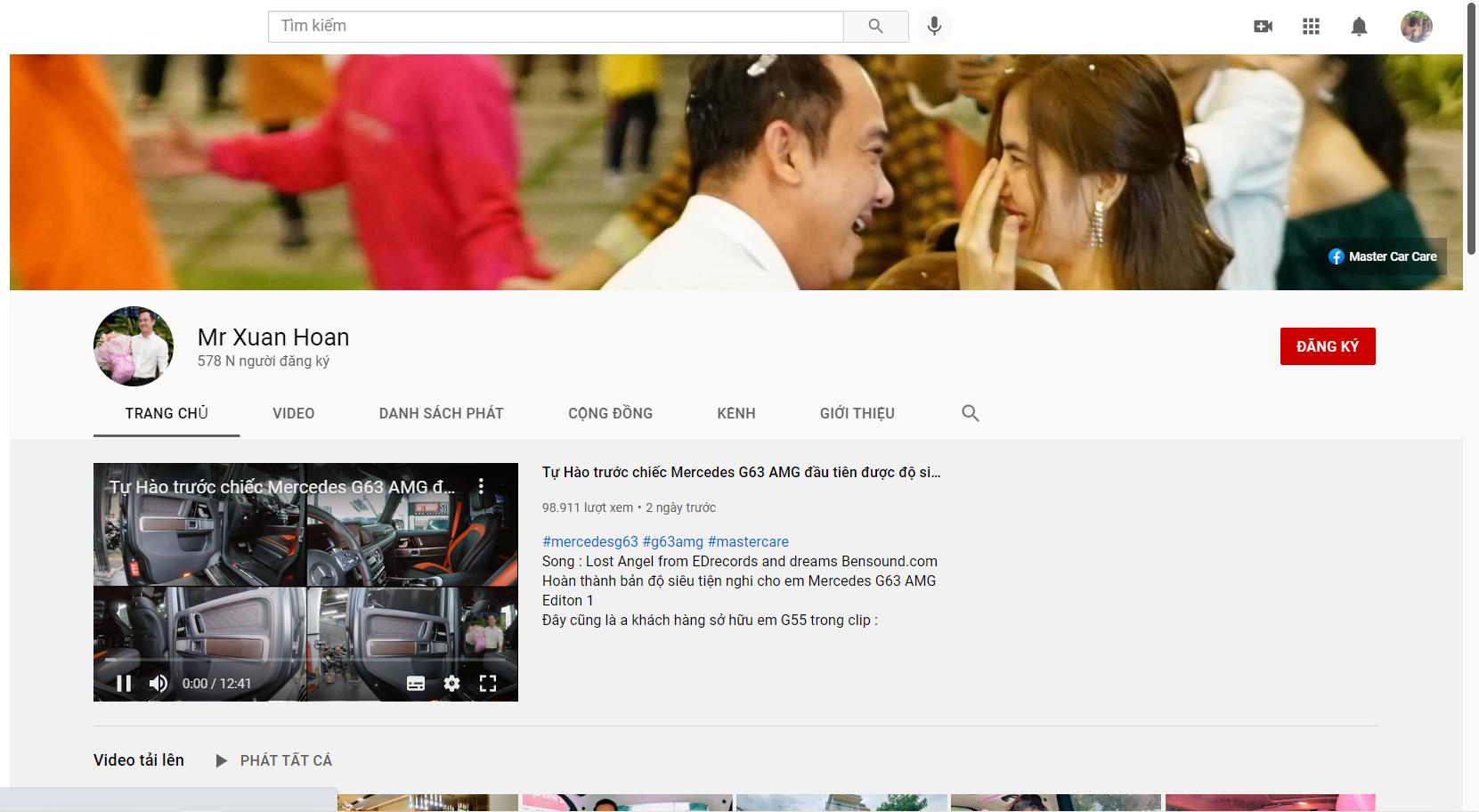
Task: Switch to the VIDEO tab
Action: click(293, 413)
